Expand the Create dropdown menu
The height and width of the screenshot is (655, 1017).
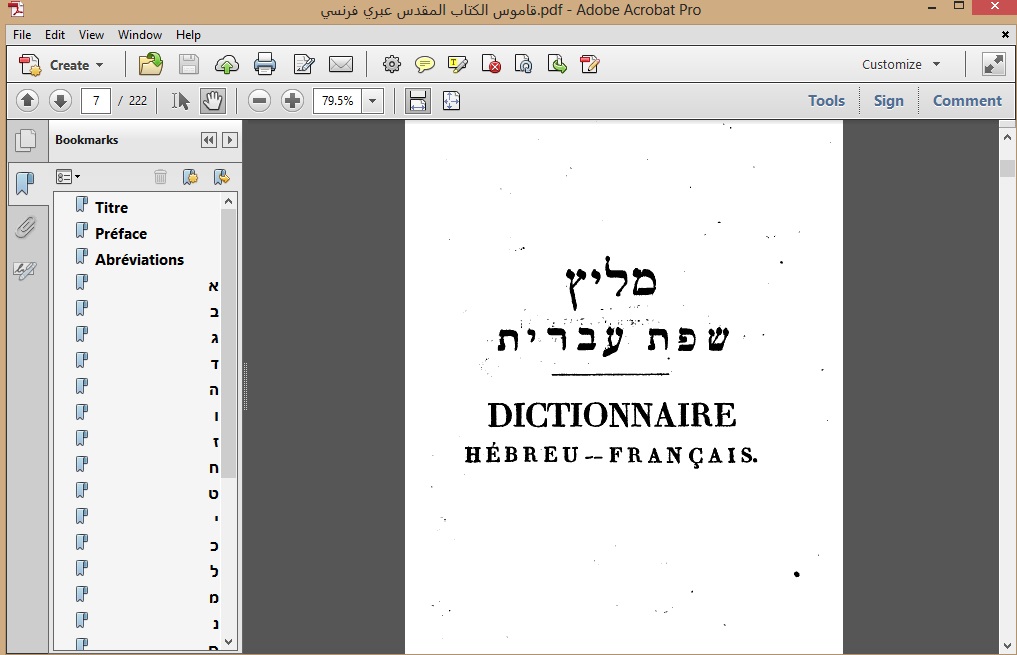tap(99, 65)
